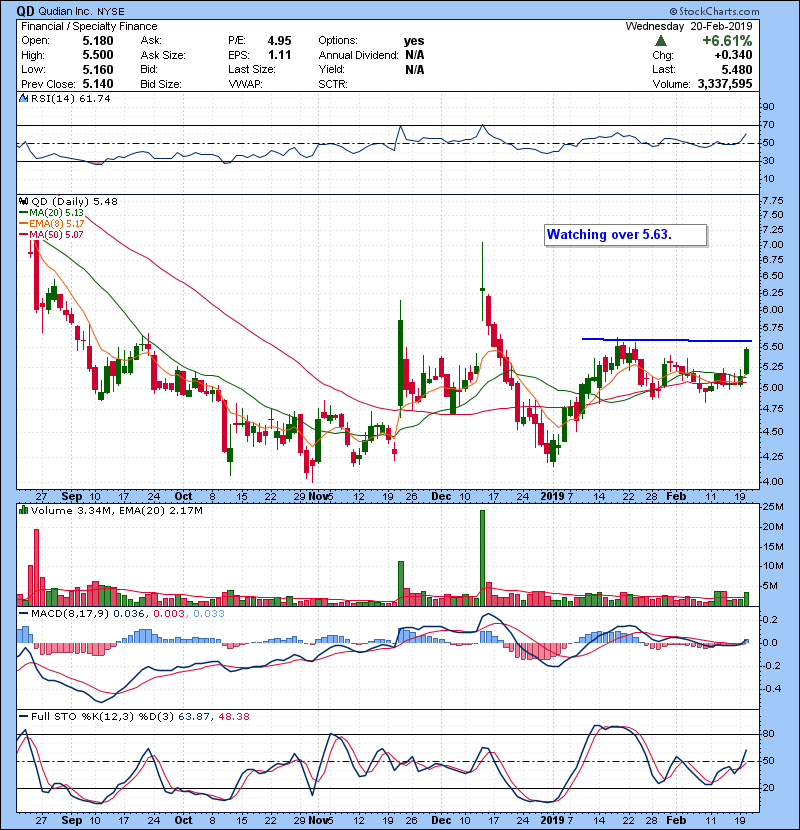Select the Low price value 5.160
The height and width of the screenshot is (830, 800).
click(x=97, y=69)
